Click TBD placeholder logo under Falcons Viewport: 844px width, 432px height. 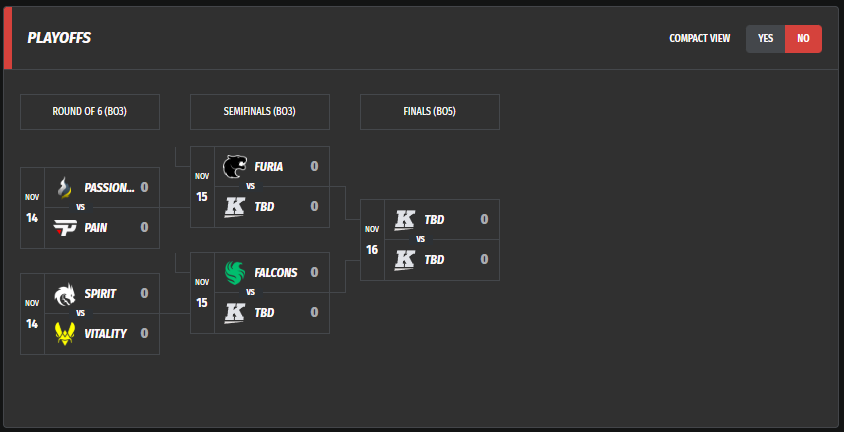coord(235,312)
